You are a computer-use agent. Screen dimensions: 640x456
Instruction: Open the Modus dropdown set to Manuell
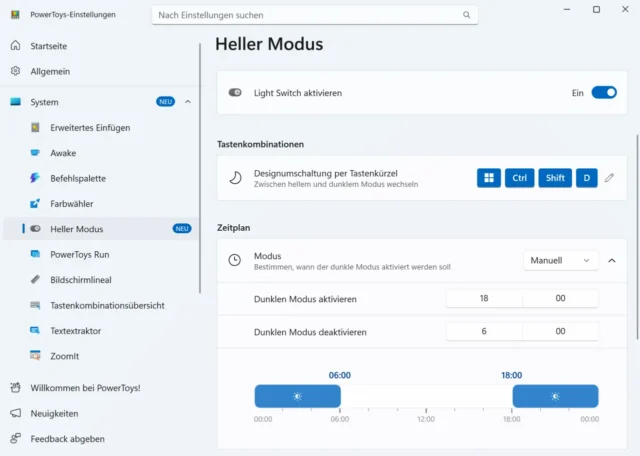pos(560,260)
